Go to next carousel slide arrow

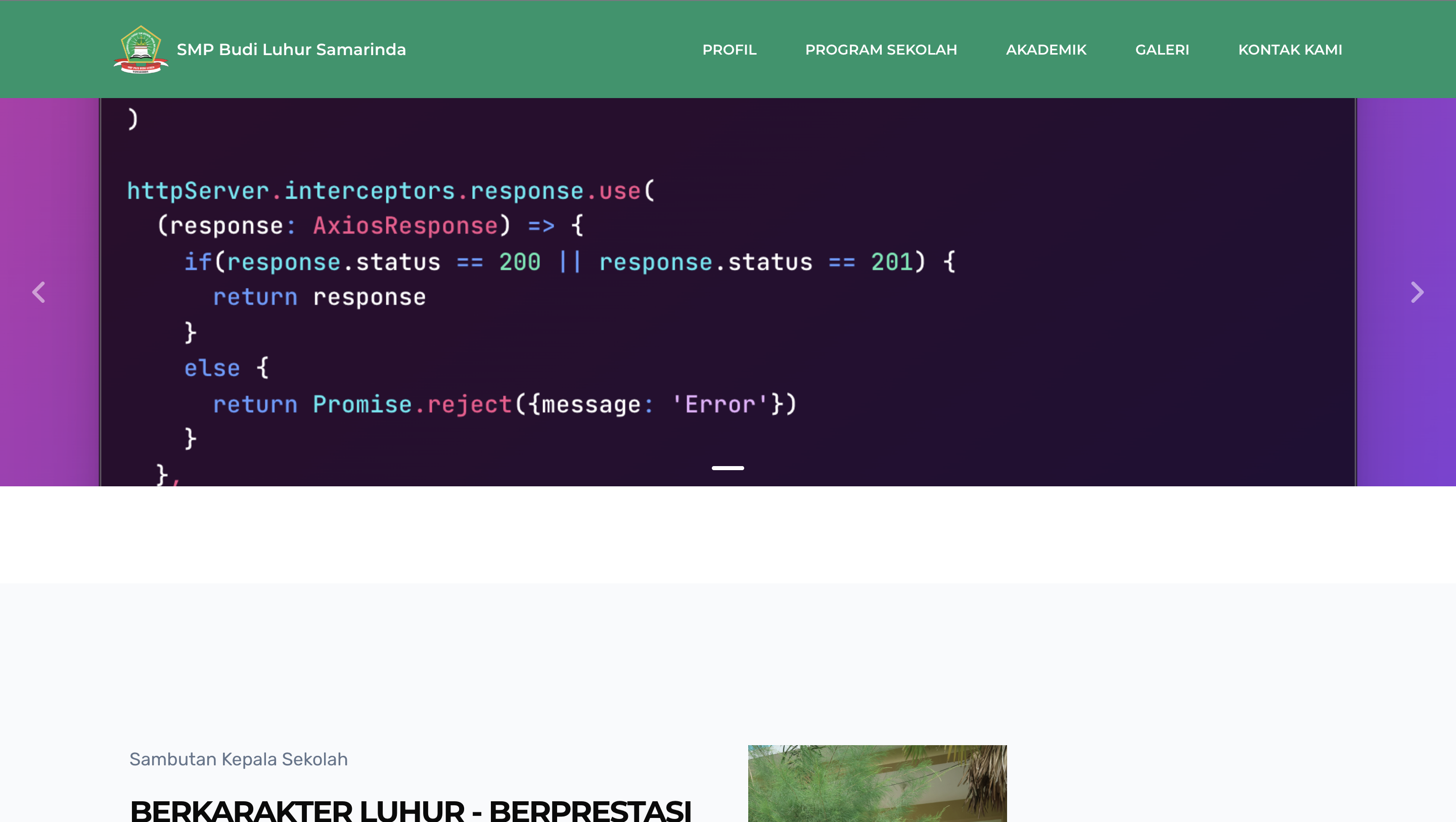pos(1417,292)
